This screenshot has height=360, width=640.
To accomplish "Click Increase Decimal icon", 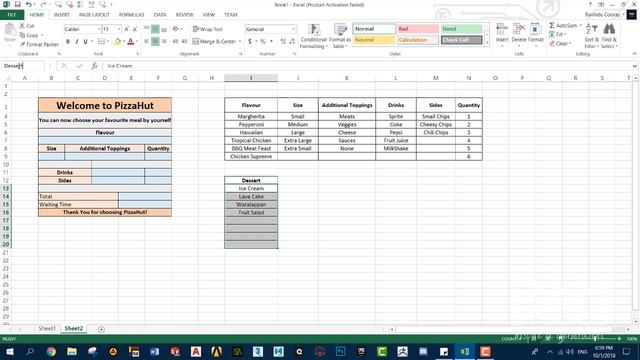I will pyautogui.click(x=283, y=42).
